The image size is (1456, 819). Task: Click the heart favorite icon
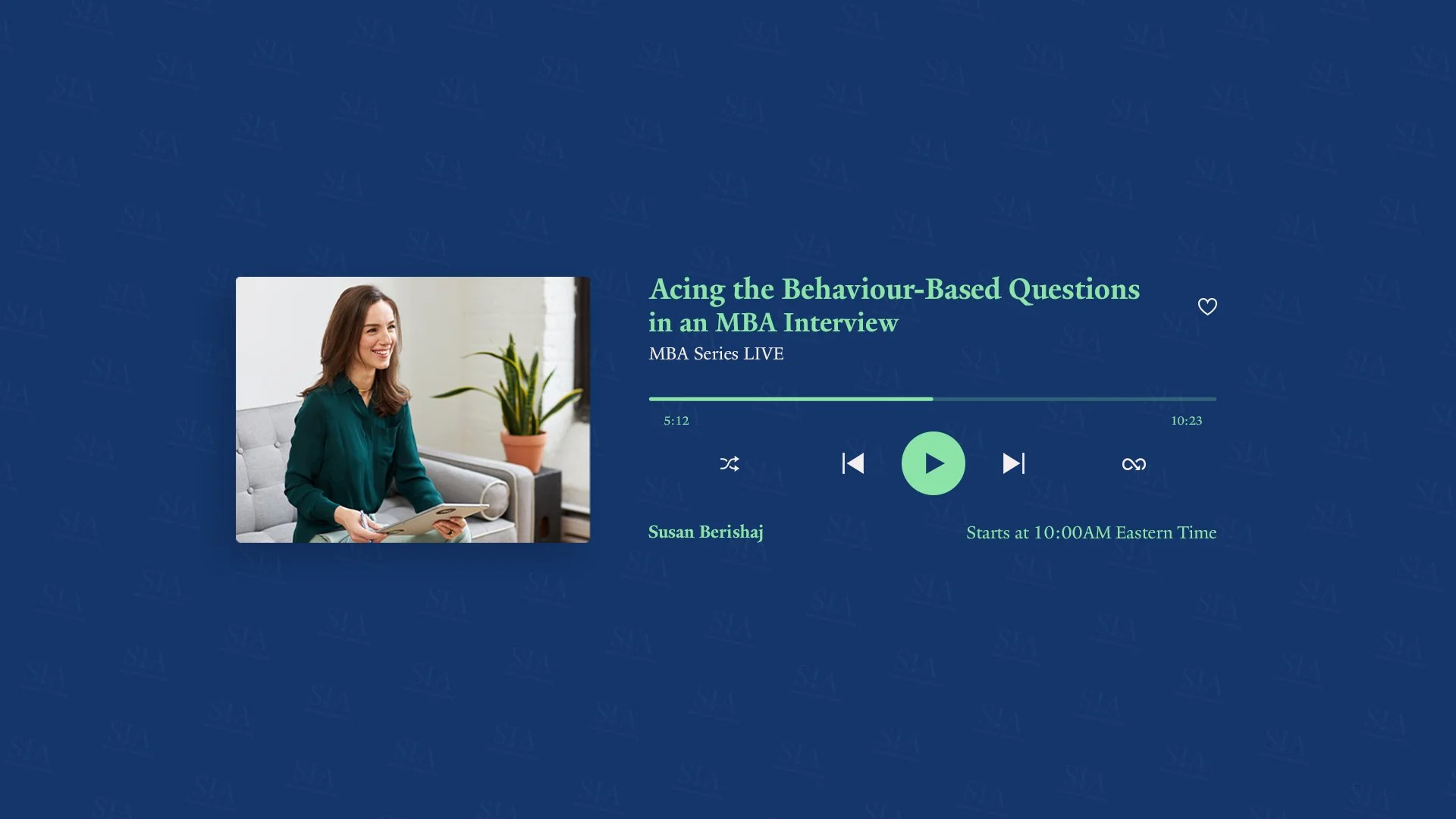[1207, 306]
